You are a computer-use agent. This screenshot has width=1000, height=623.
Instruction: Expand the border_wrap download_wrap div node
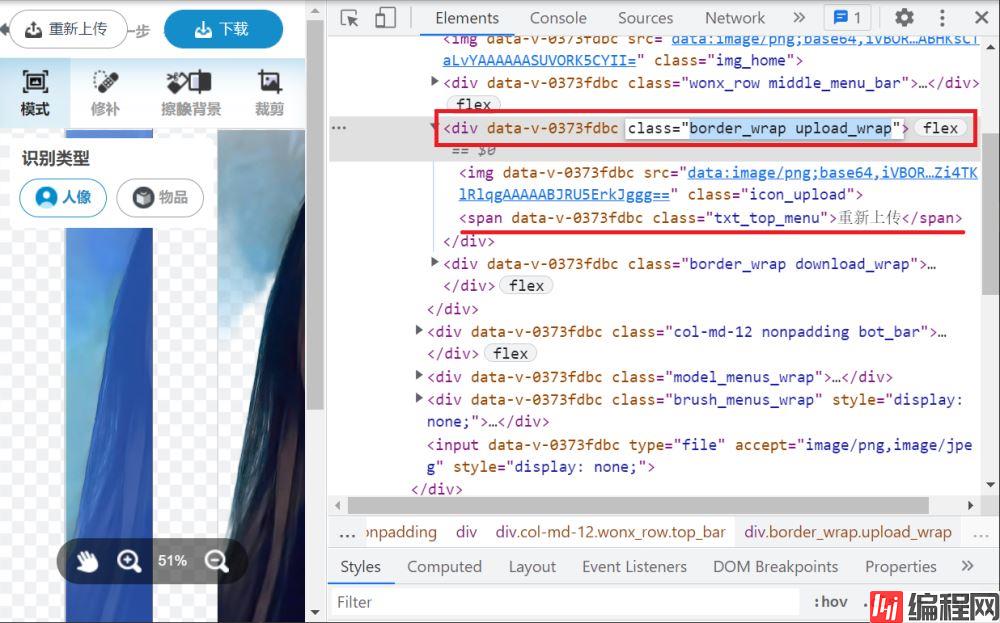(435, 263)
